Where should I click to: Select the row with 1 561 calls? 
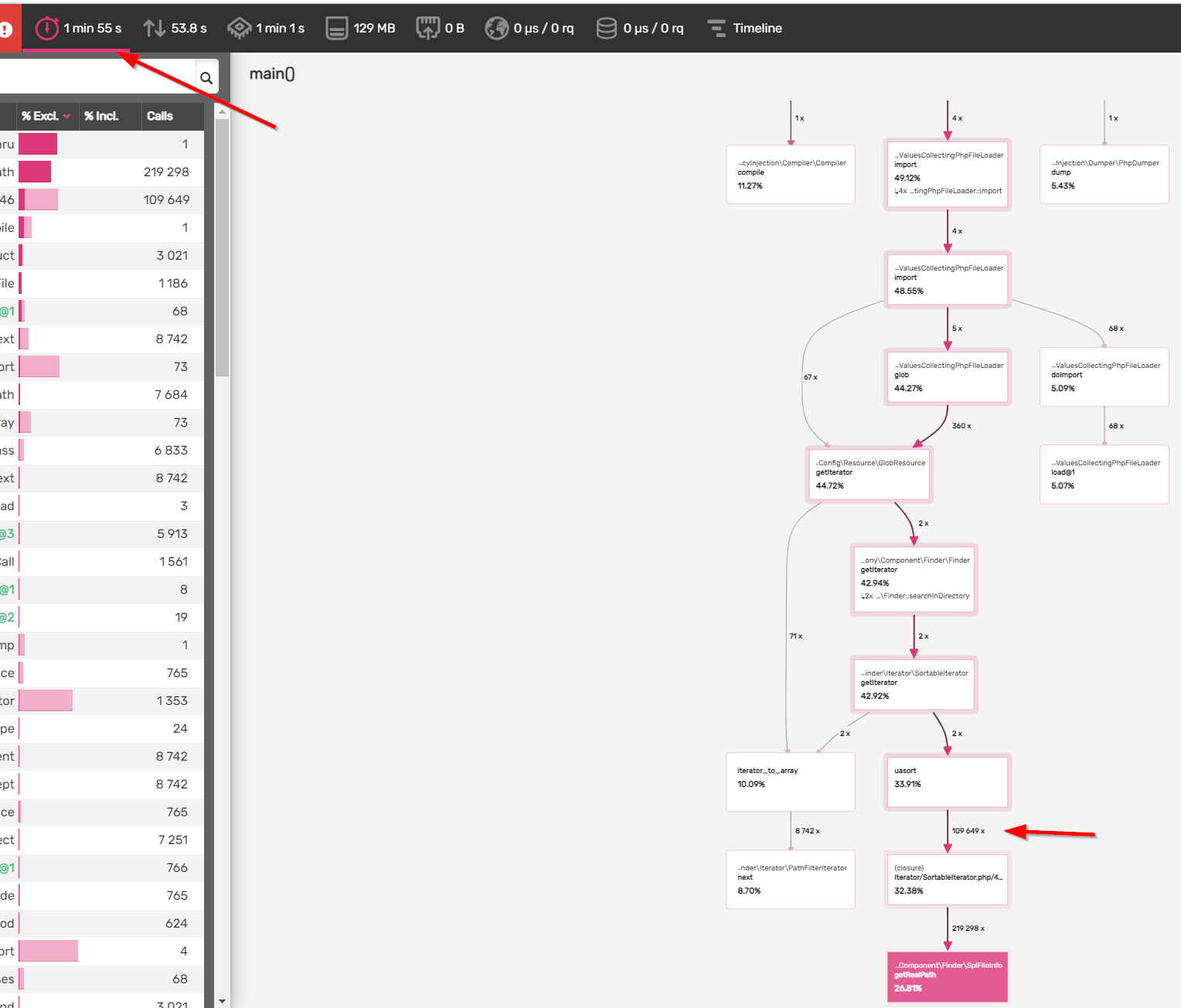[x=102, y=561]
